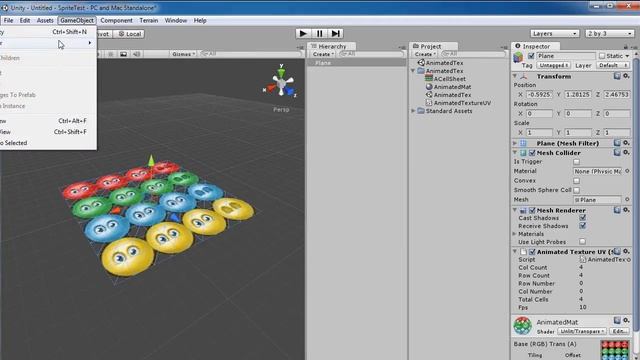This screenshot has width=640, height=360.
Task: Open the AnimatedMat material help book icon
Action: [617, 321]
